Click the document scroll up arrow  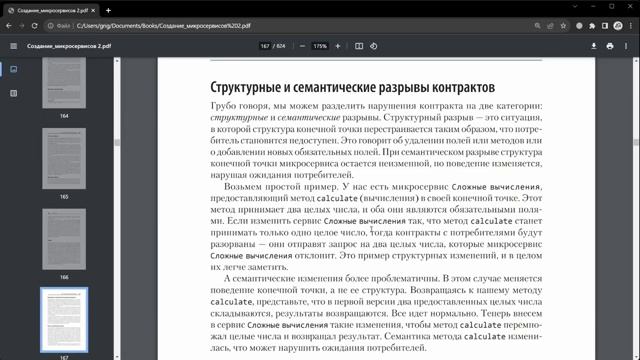tap(636, 61)
